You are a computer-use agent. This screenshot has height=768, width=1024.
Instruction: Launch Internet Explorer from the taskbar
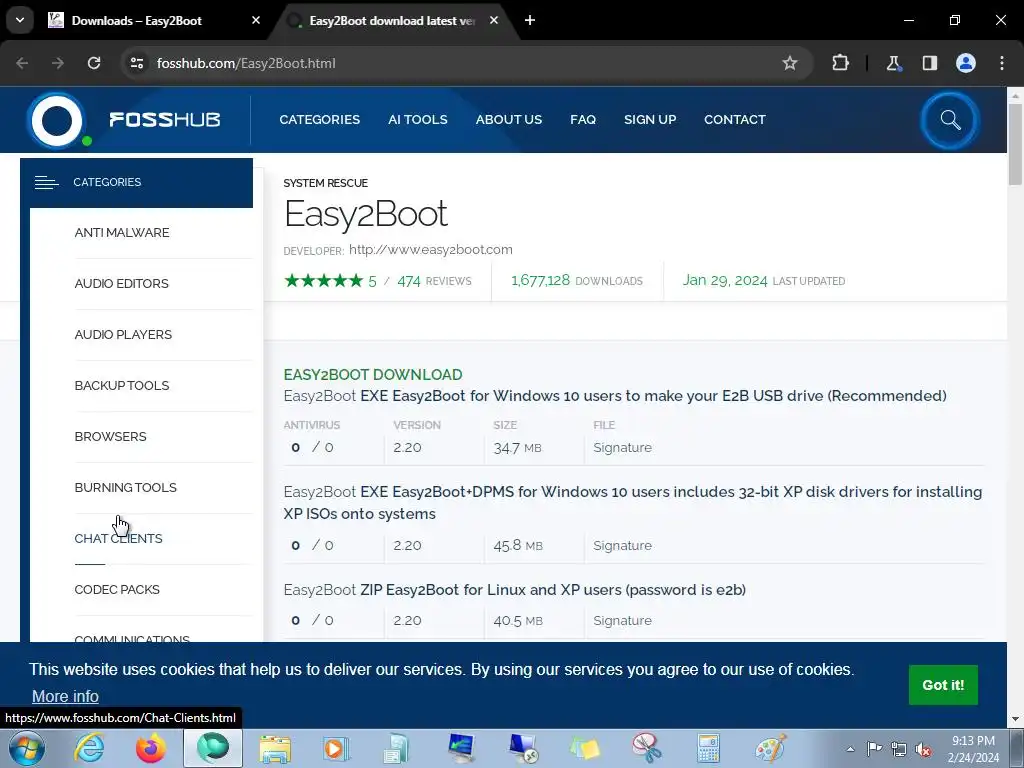89,748
